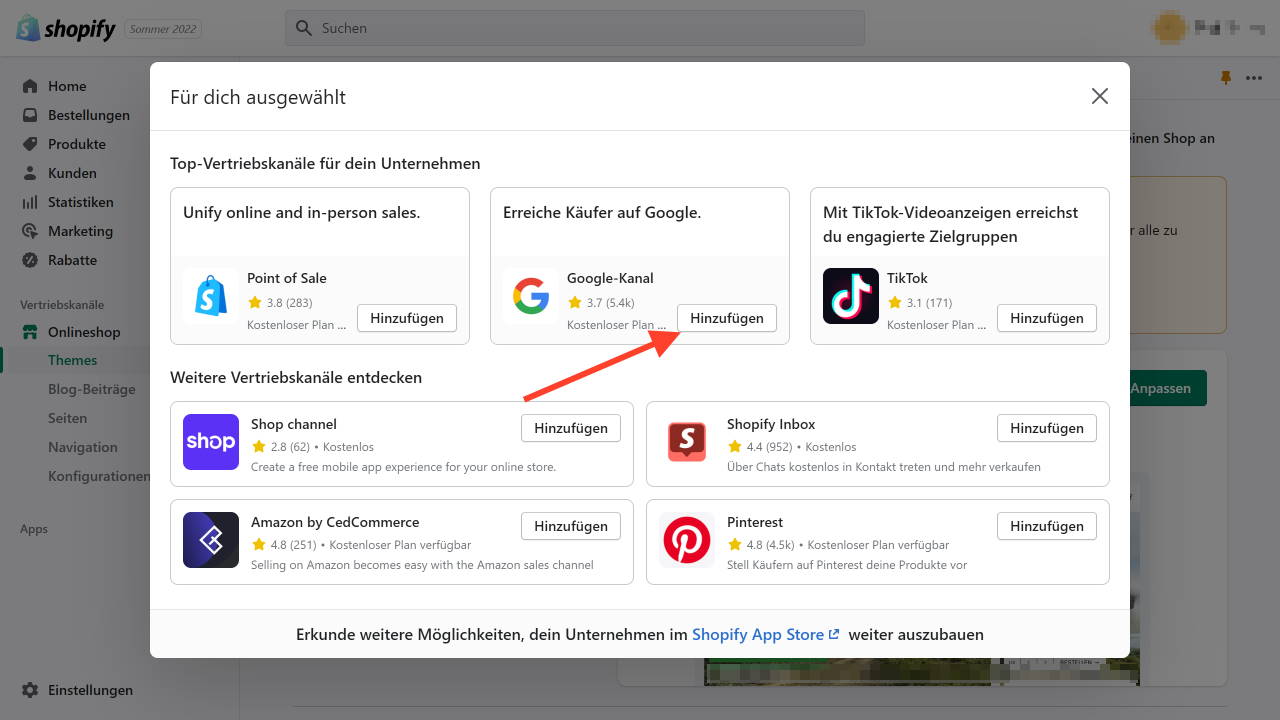Select Seiten under Onlineshop

[67, 418]
